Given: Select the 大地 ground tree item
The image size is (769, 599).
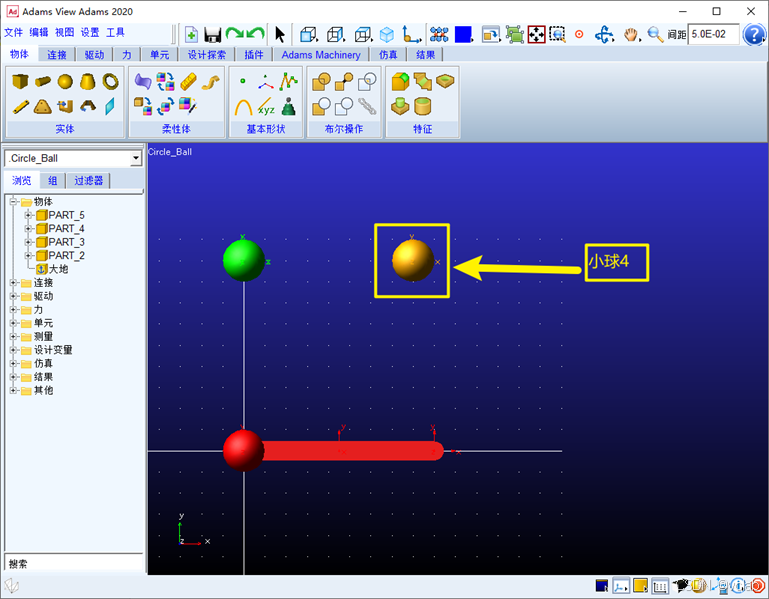Looking at the screenshot, I should (52, 269).
